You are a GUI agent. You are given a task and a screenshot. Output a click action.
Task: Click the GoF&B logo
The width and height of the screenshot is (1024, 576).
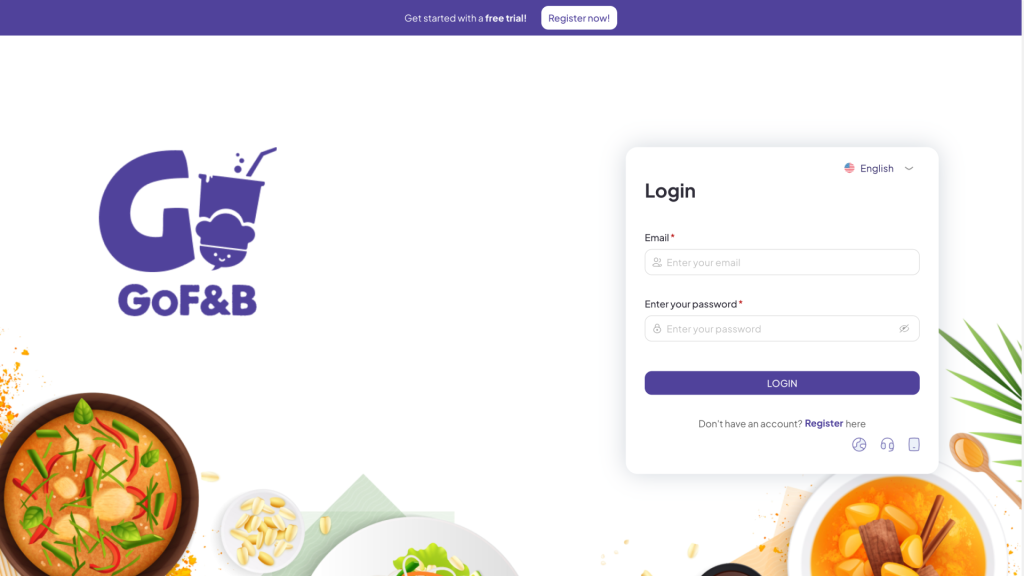188,232
